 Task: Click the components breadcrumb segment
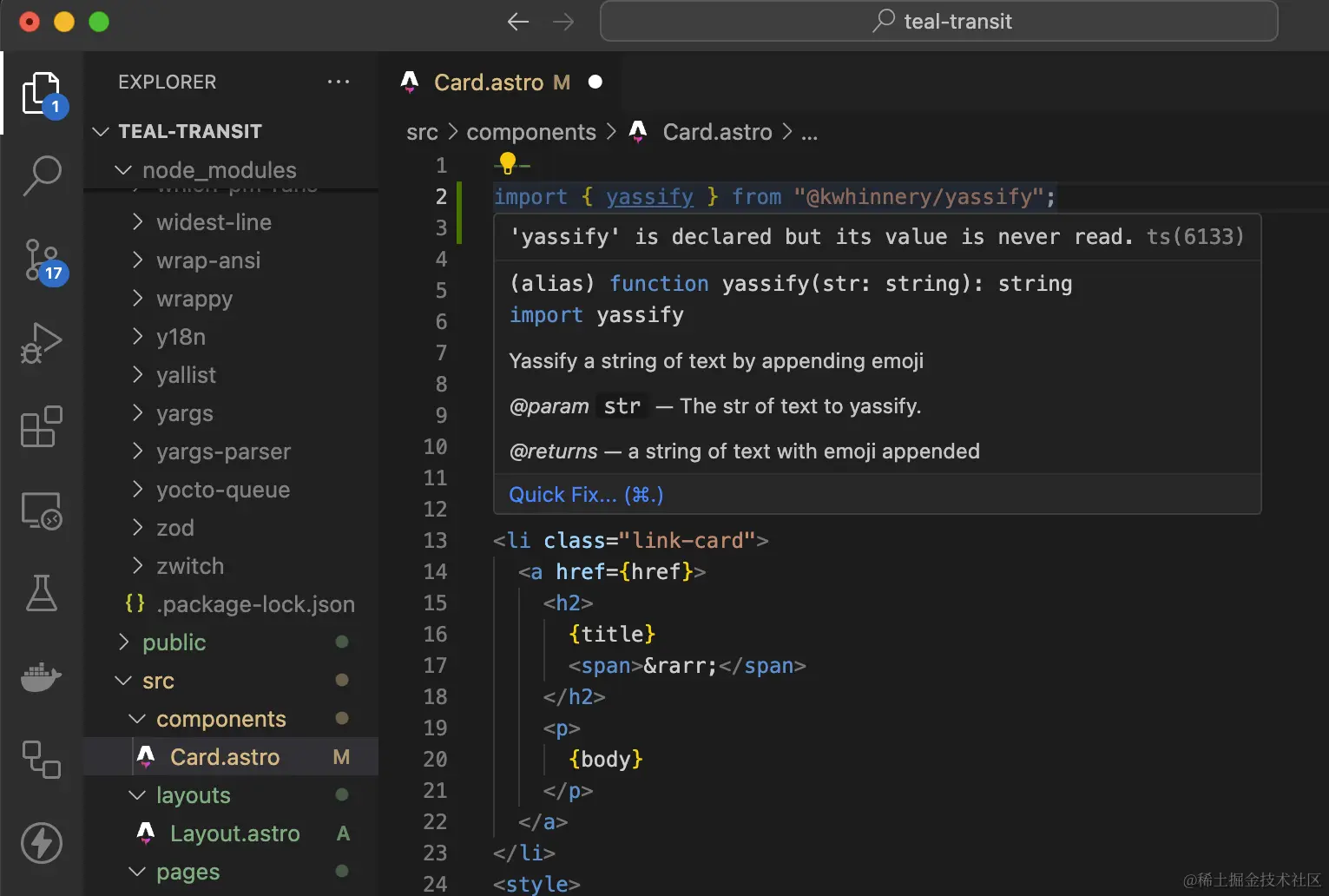click(x=531, y=132)
